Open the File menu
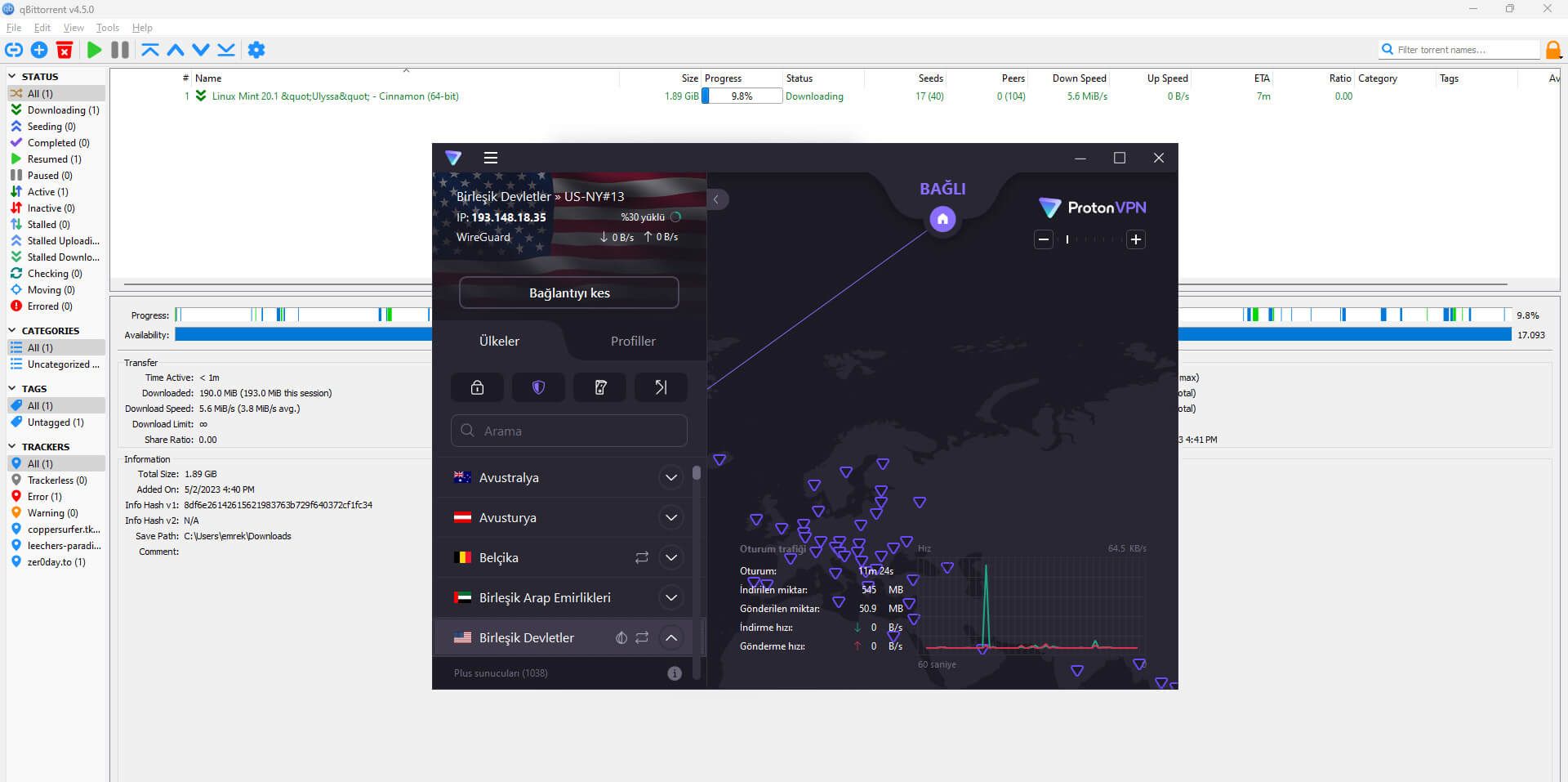This screenshot has width=1568, height=782. click(x=14, y=28)
